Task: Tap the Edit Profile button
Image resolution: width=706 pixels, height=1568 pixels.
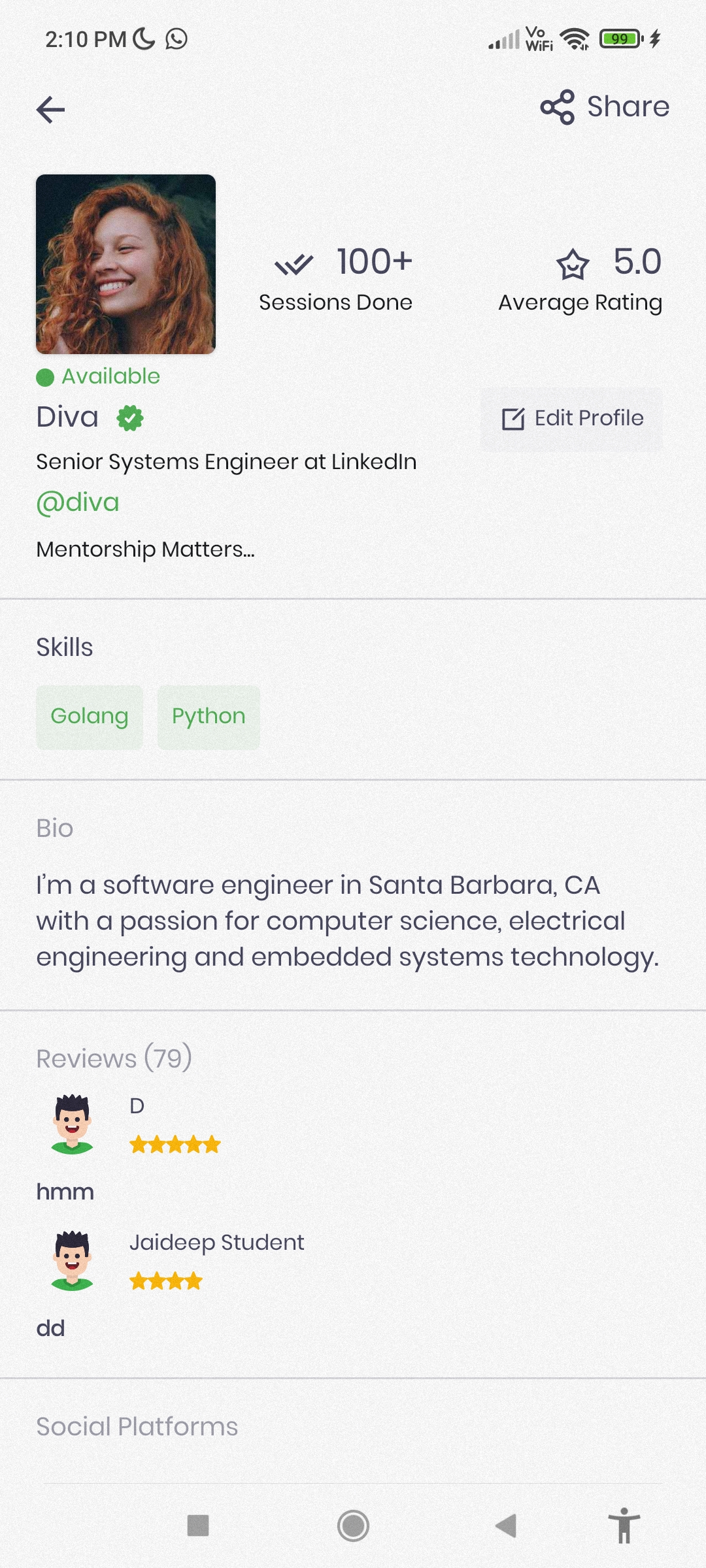Action: (x=571, y=417)
